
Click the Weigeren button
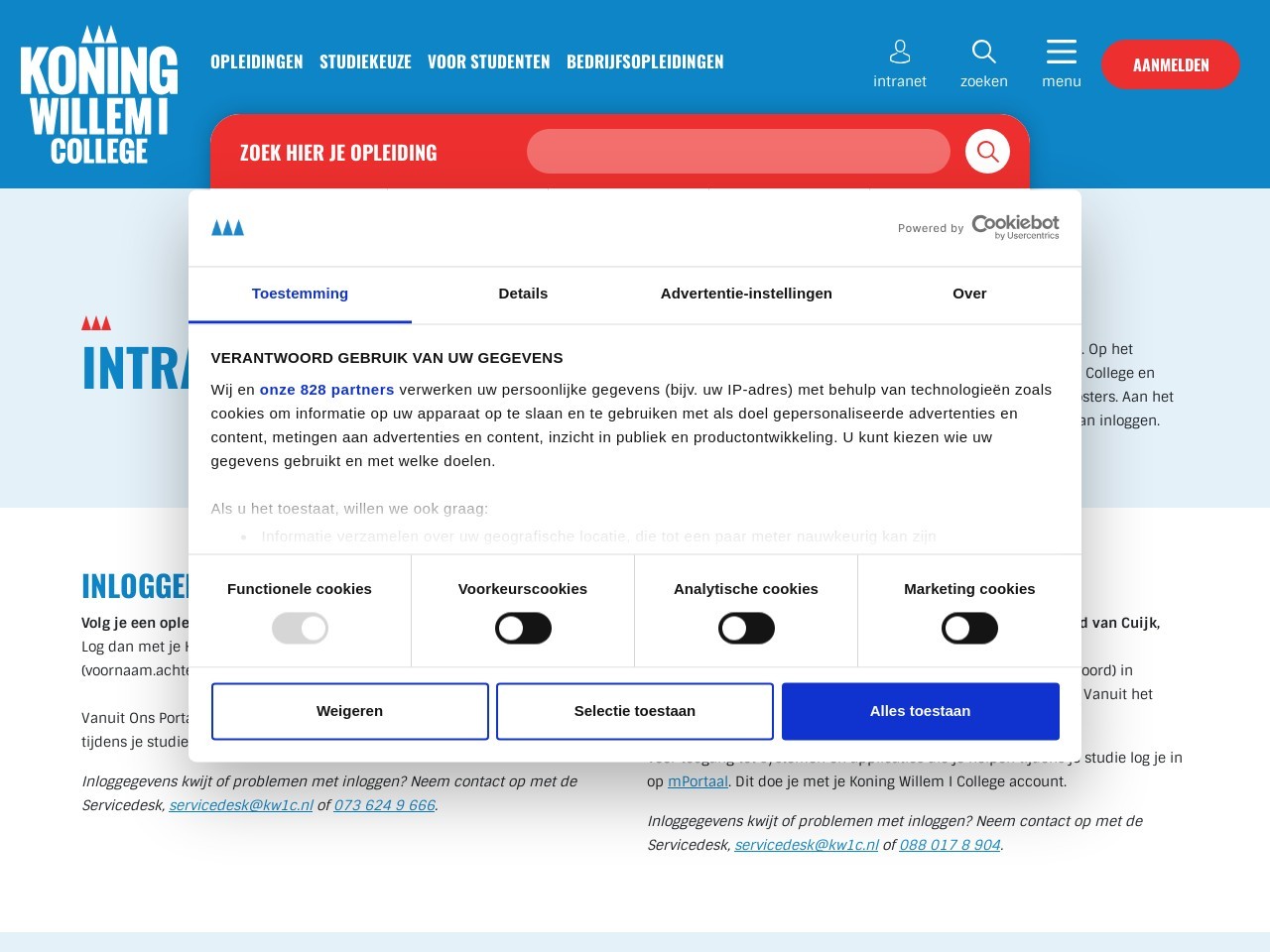pyautogui.click(x=349, y=711)
